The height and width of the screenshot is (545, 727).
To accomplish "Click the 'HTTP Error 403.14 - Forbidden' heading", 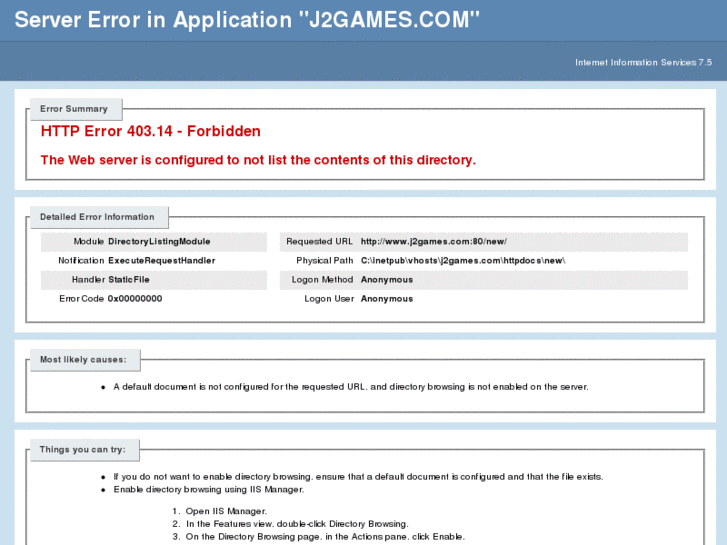I will 151,131.
